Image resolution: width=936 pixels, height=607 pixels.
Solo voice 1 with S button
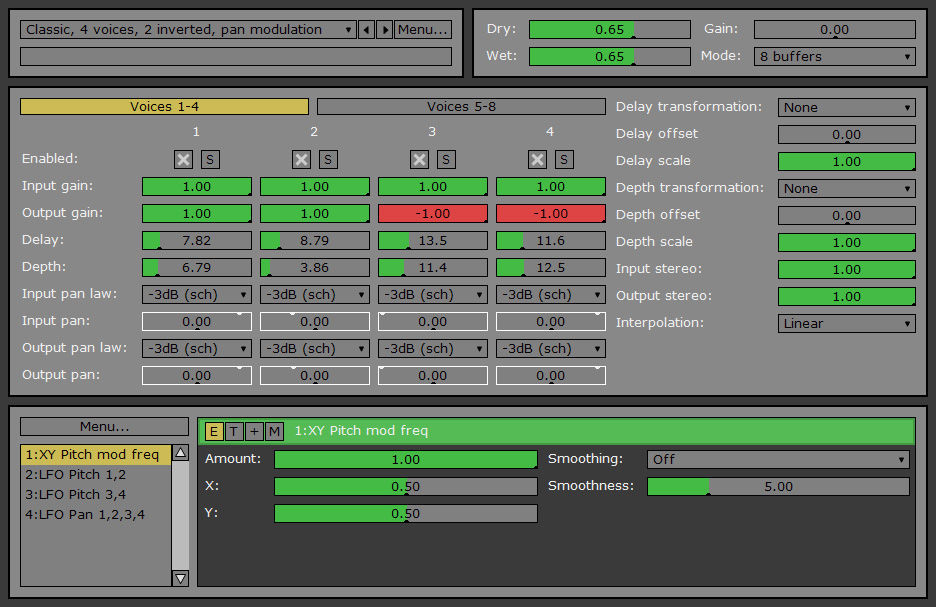point(210,159)
